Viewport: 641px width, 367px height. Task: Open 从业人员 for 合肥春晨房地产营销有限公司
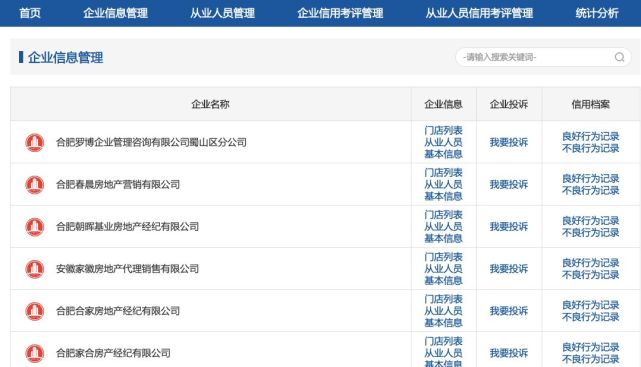point(443,184)
